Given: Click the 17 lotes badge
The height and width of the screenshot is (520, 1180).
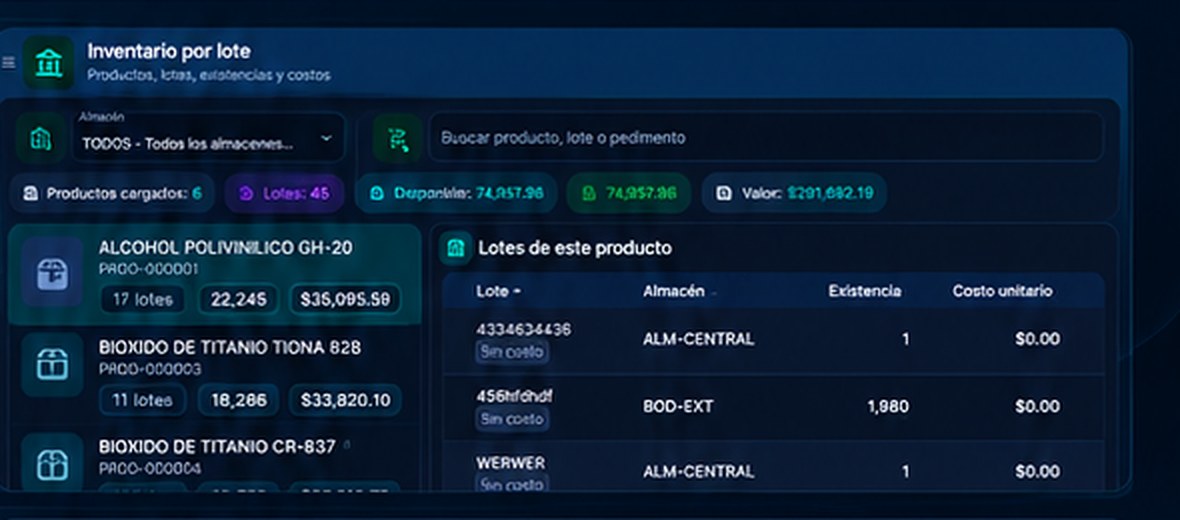Looking at the screenshot, I should 142,300.
